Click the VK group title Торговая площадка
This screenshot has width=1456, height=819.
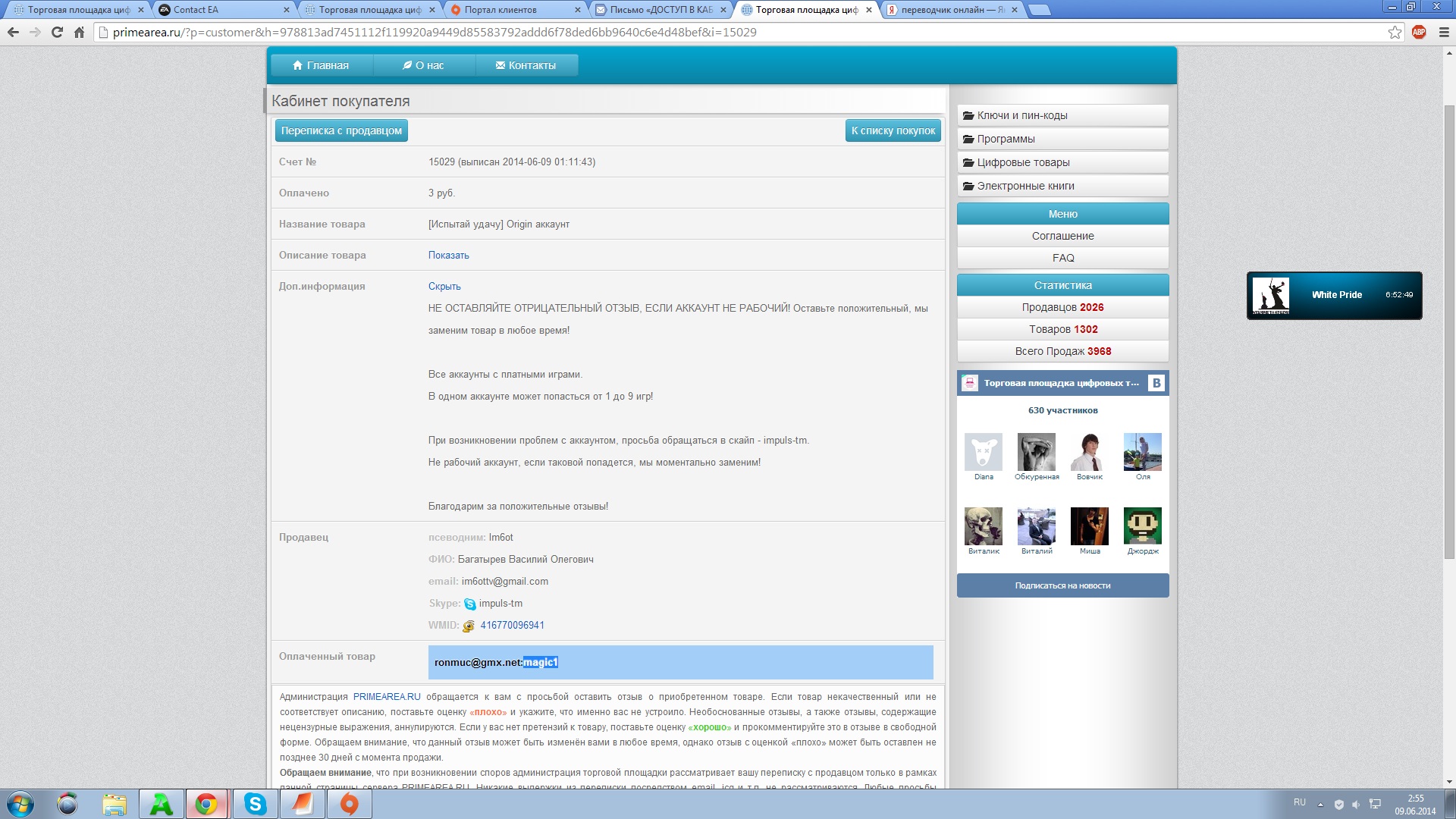[1061, 383]
